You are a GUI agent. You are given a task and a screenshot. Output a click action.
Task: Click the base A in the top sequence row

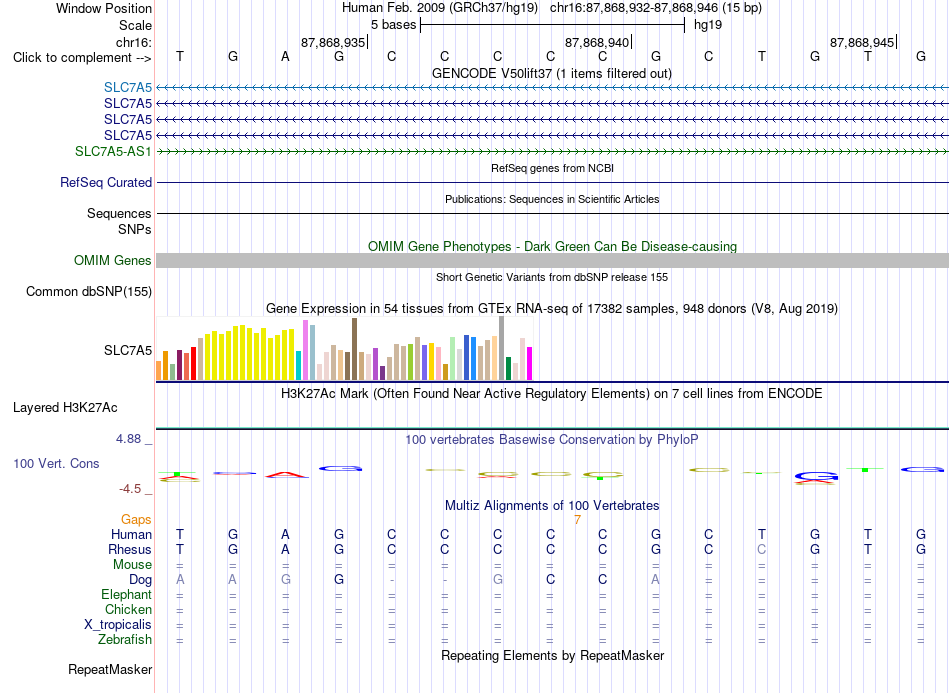pos(285,56)
